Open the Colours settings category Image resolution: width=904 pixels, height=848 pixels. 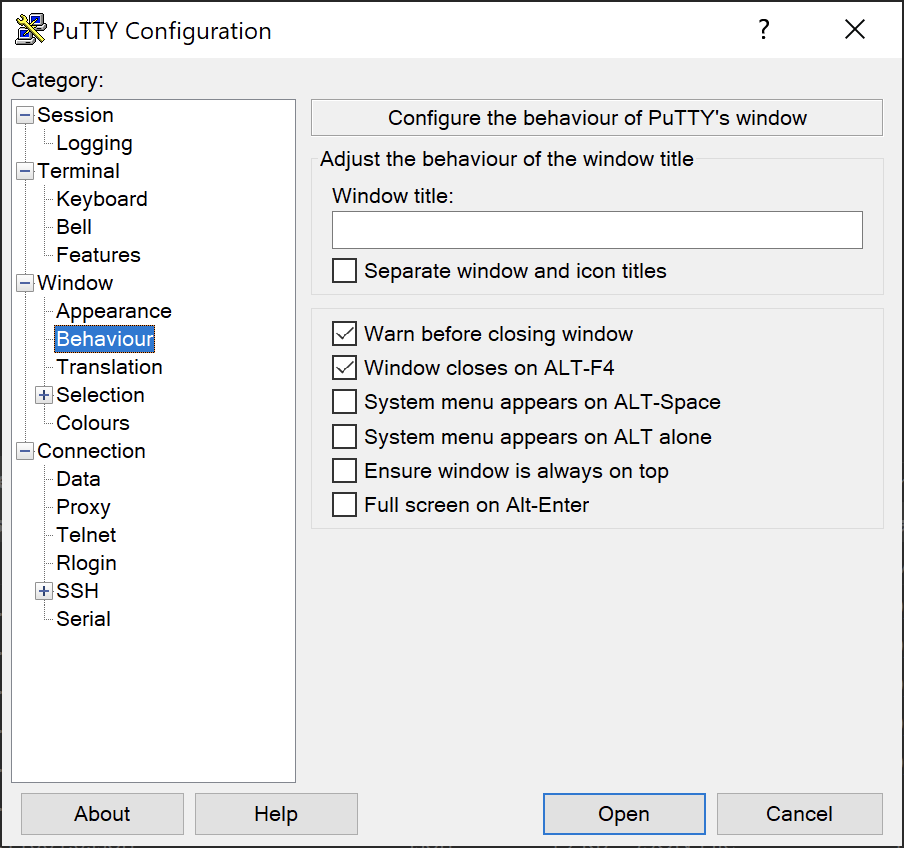pyautogui.click(x=92, y=423)
